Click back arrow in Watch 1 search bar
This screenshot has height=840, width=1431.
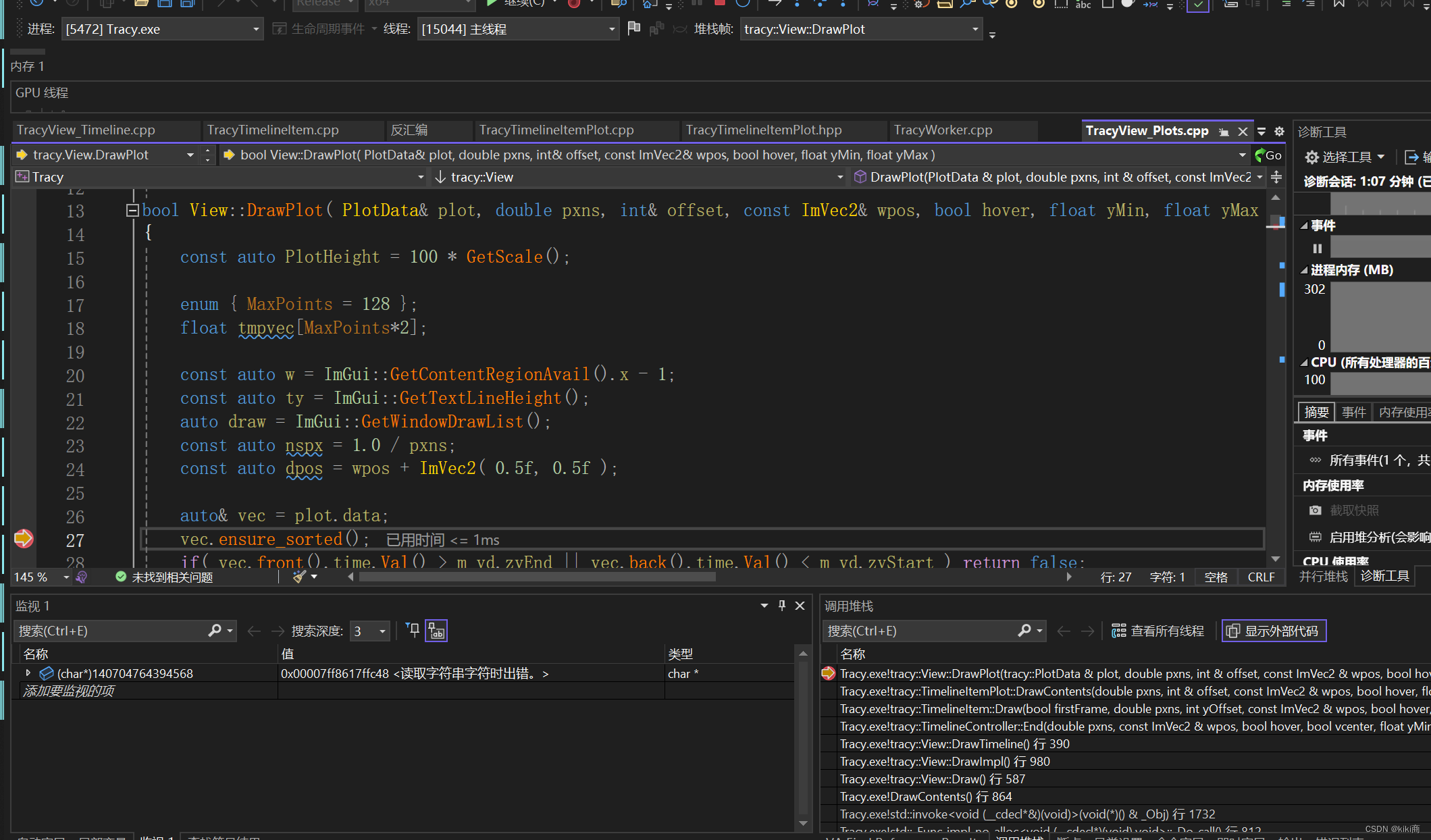(254, 631)
